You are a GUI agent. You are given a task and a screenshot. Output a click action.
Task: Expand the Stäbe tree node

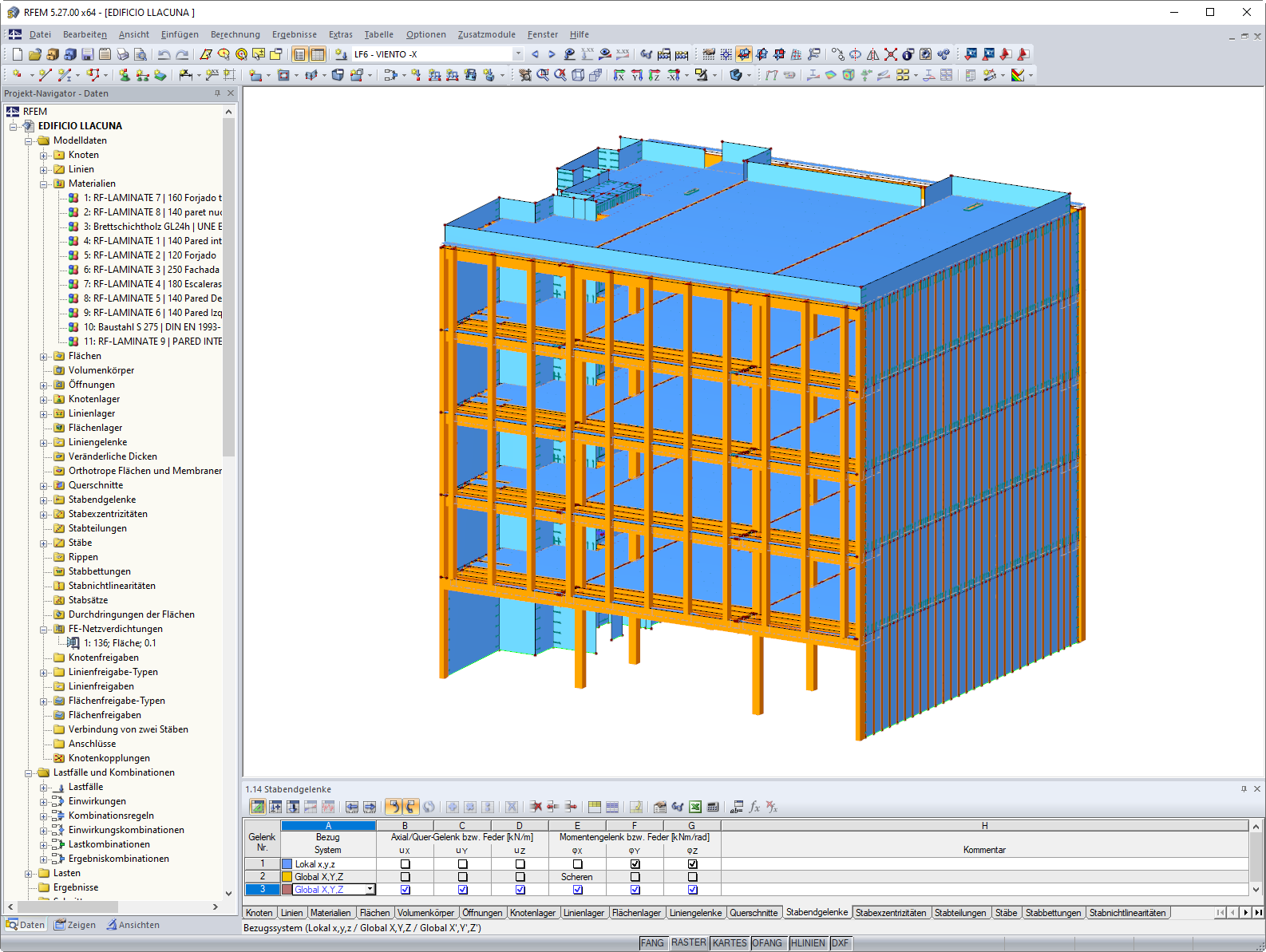tap(44, 543)
